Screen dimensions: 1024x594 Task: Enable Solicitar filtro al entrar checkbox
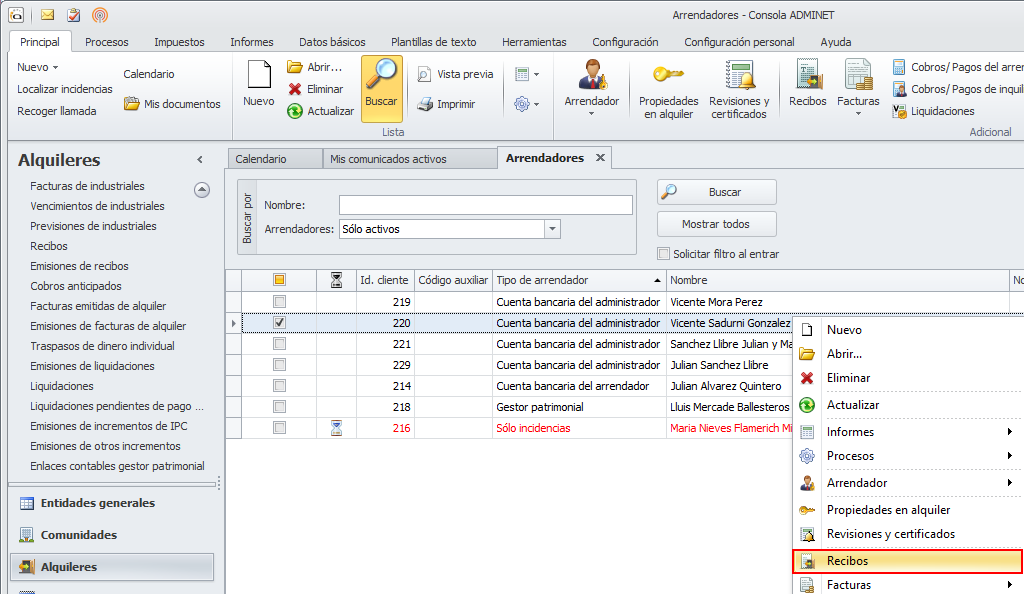point(664,254)
